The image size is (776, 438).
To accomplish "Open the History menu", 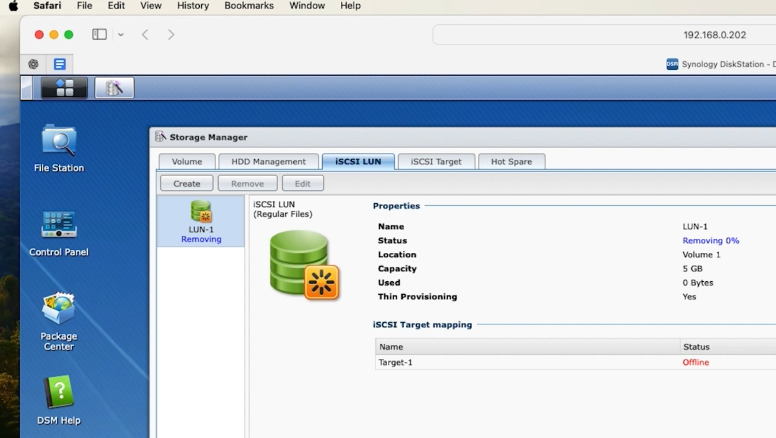I will click(193, 6).
